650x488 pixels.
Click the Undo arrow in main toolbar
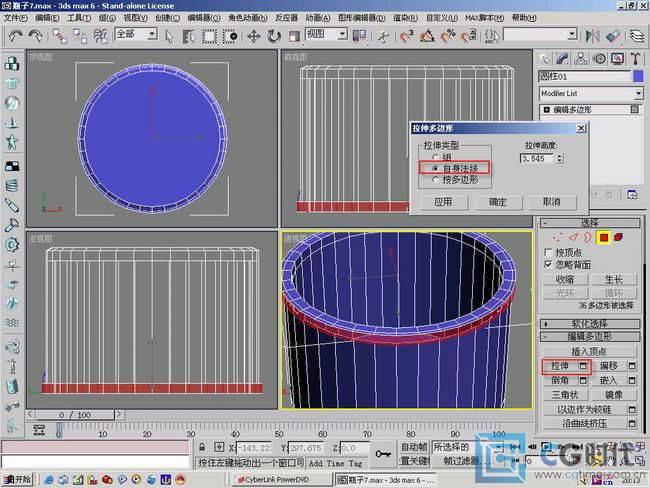pos(16,36)
